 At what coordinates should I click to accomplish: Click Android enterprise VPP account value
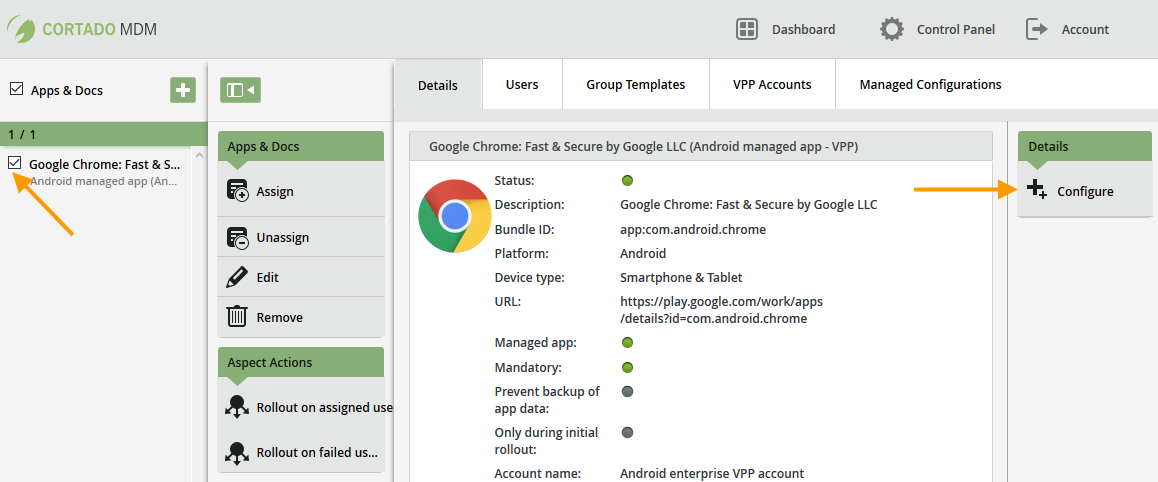click(x=712, y=473)
